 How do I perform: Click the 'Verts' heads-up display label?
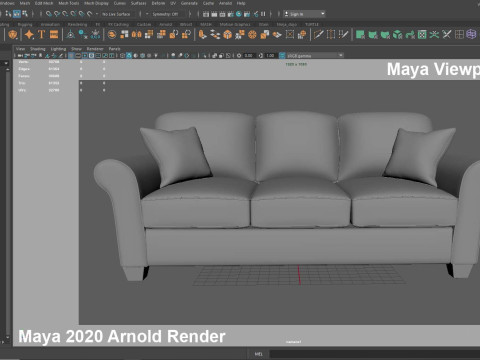coord(23,62)
